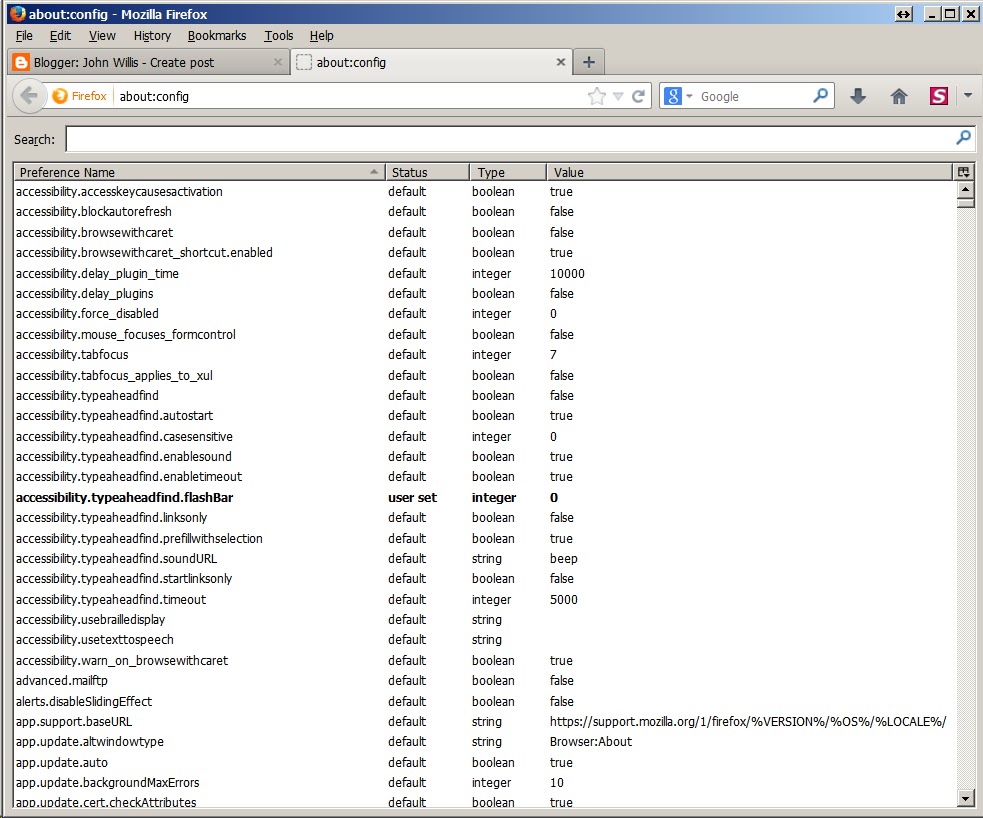
Task: Open the toolbar overflow dropdown arrow
Action: (x=967, y=96)
